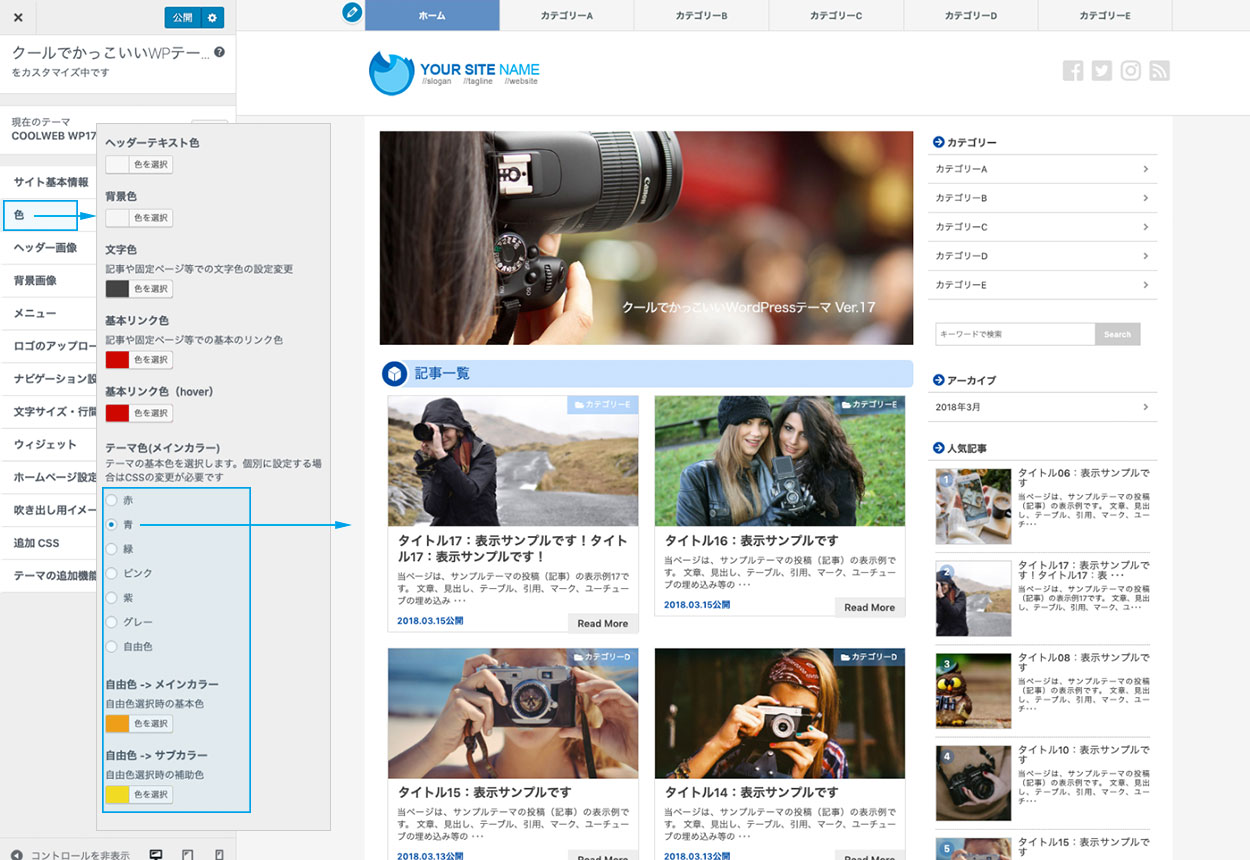
Task: Click the カテゴリーD folder tag on タイトル14 card
Action: (x=870, y=657)
